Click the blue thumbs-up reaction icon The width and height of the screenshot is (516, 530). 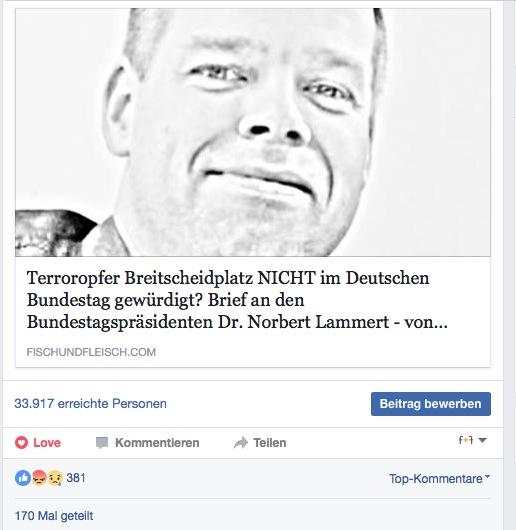click(23, 478)
